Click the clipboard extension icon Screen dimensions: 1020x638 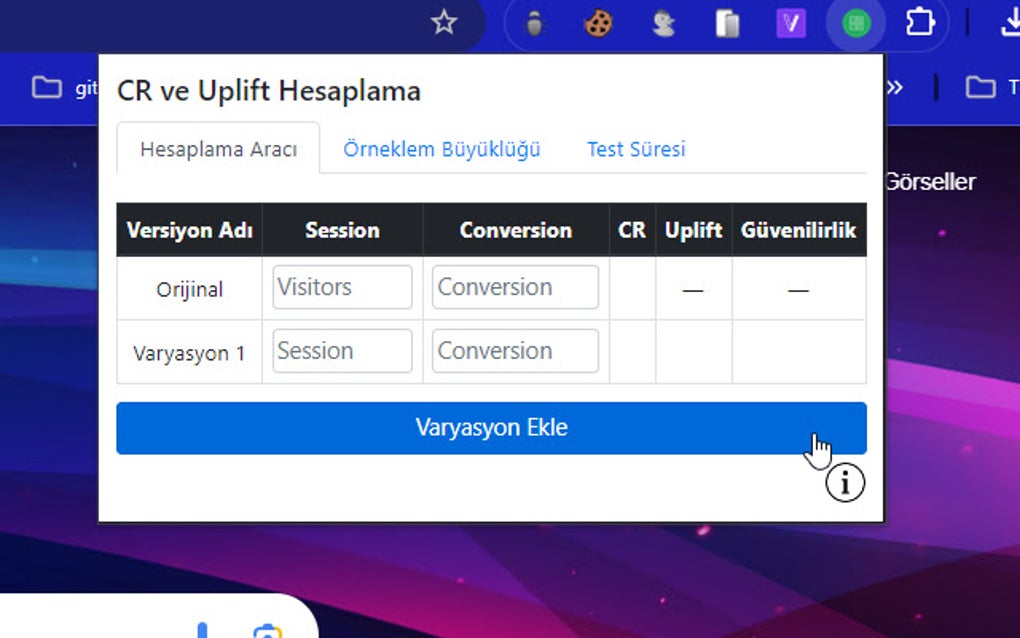[x=726, y=23]
